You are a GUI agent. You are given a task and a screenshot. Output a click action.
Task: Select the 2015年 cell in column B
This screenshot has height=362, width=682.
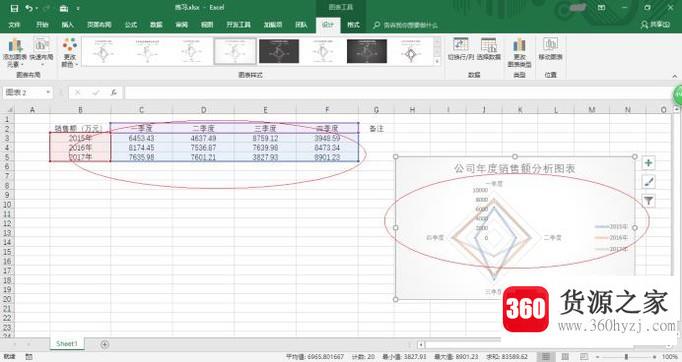80,138
